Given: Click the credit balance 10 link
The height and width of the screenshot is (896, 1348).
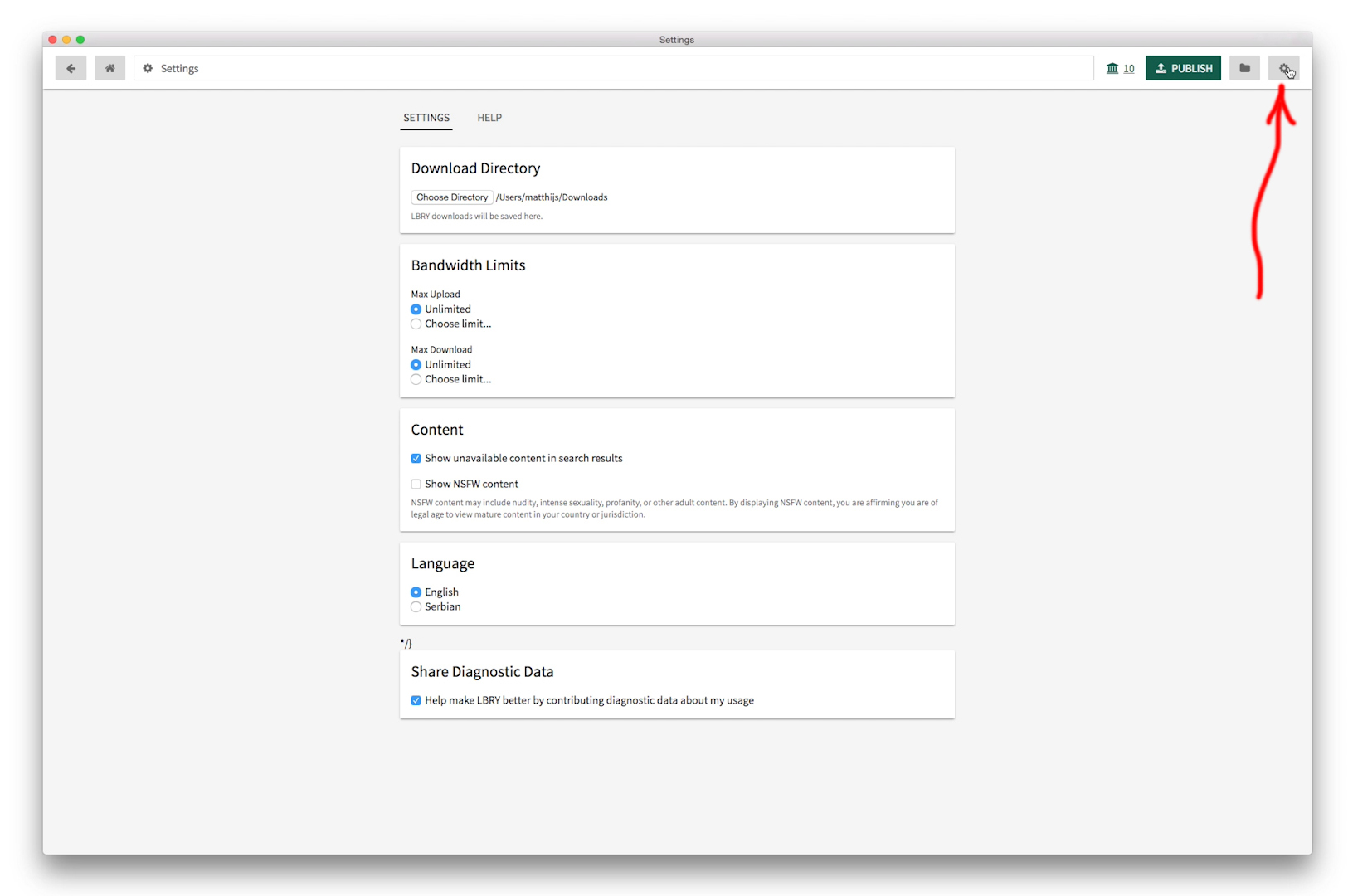Looking at the screenshot, I should pos(1129,69).
